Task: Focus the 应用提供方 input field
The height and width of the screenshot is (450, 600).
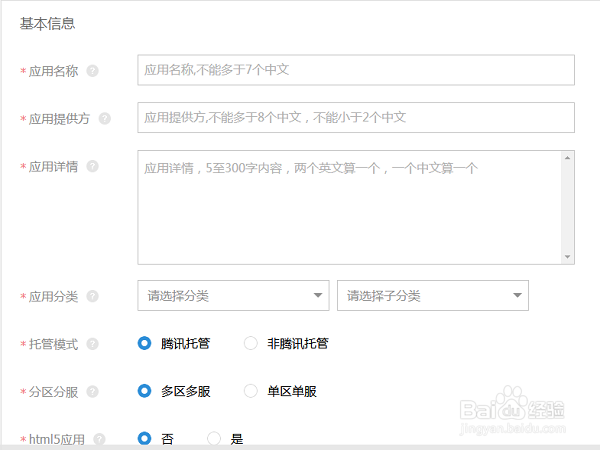Action: tap(356, 117)
